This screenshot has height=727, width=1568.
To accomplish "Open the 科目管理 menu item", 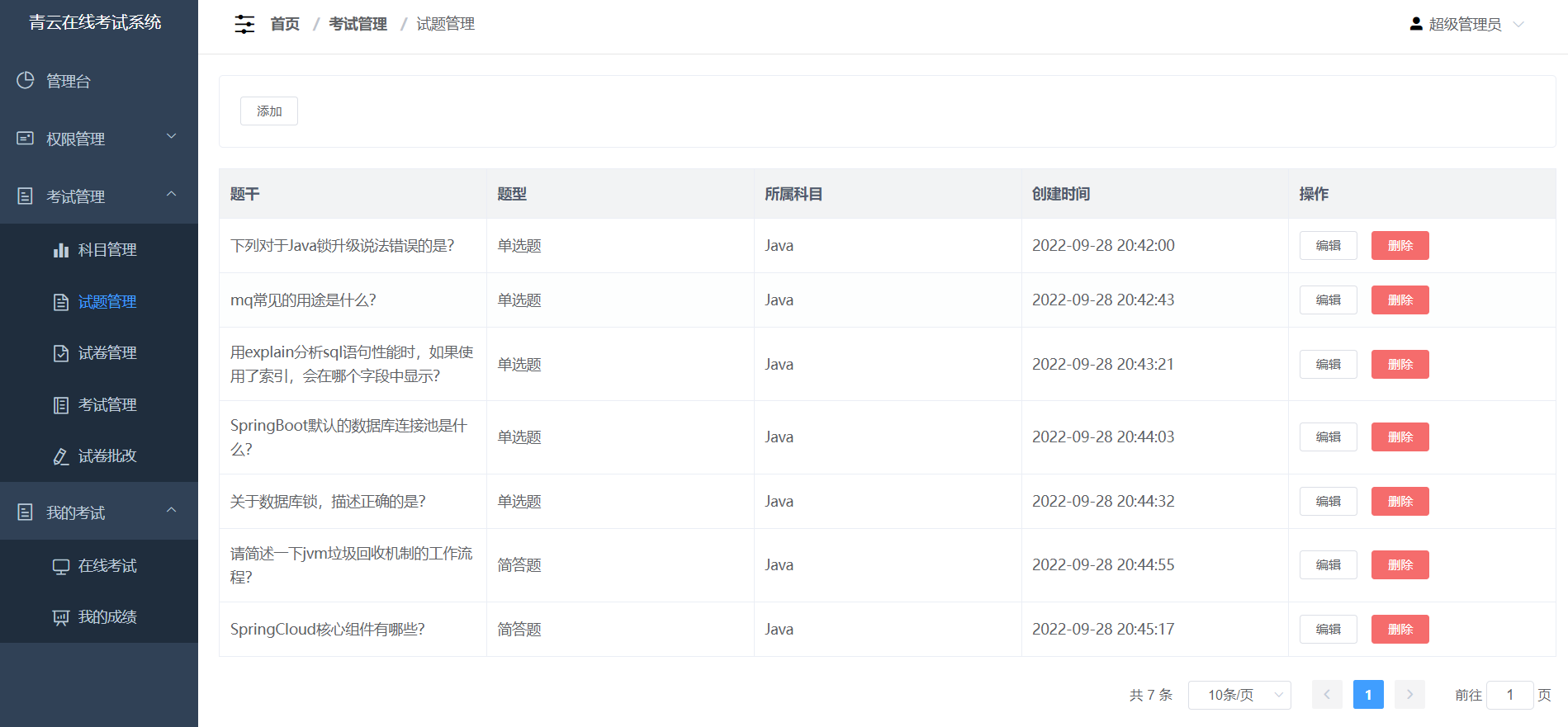I will 99,249.
